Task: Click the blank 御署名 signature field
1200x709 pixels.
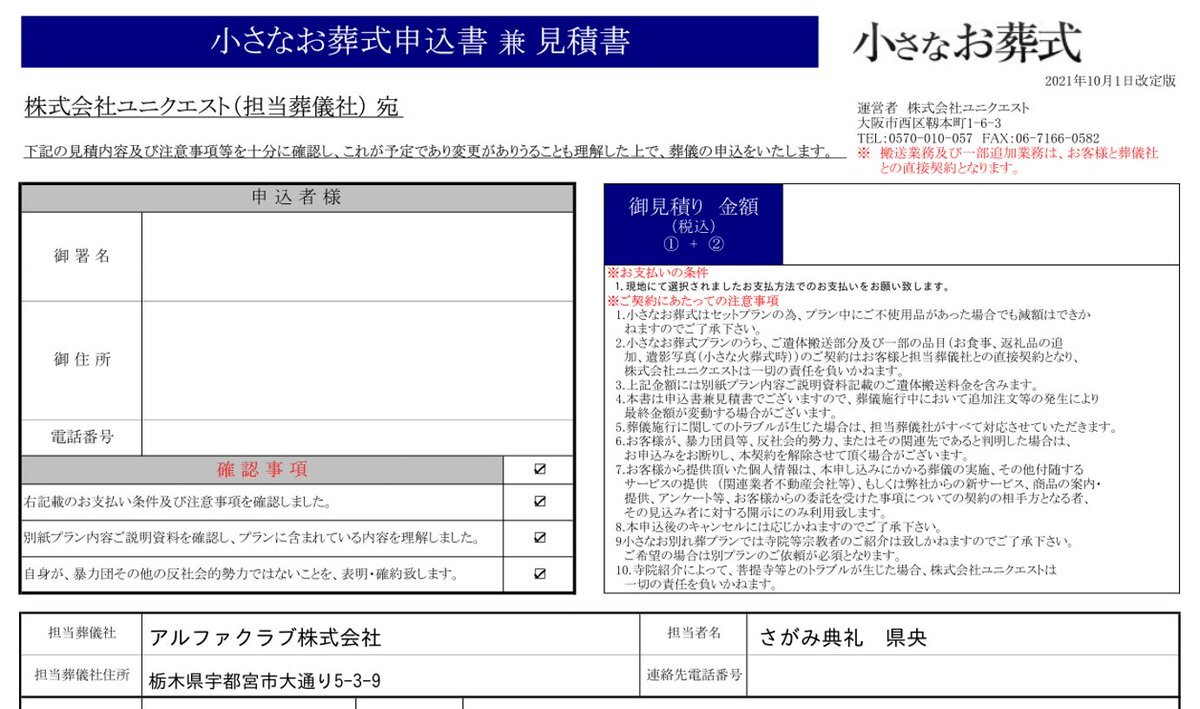Action: click(x=358, y=257)
